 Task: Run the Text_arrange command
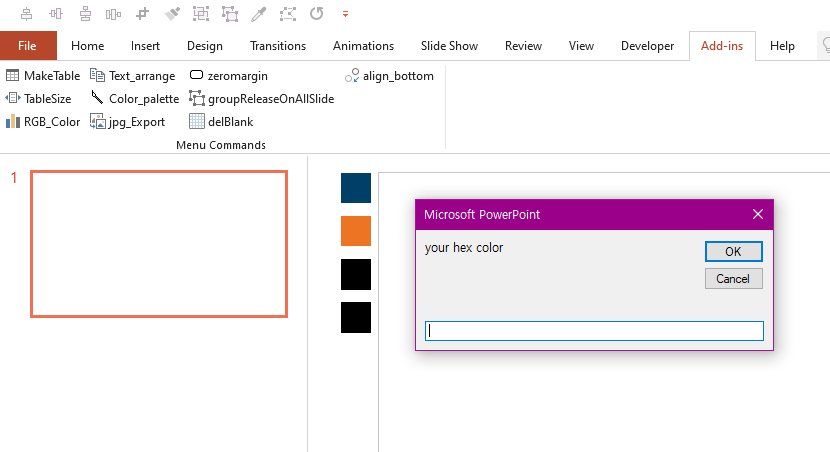(132, 76)
